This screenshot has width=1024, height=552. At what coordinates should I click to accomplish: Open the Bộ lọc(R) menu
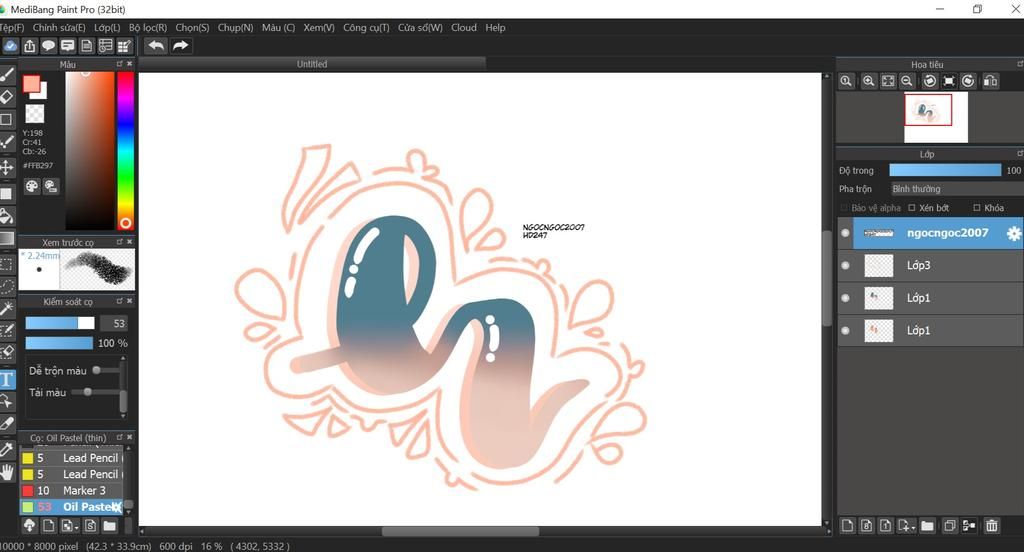click(148, 27)
